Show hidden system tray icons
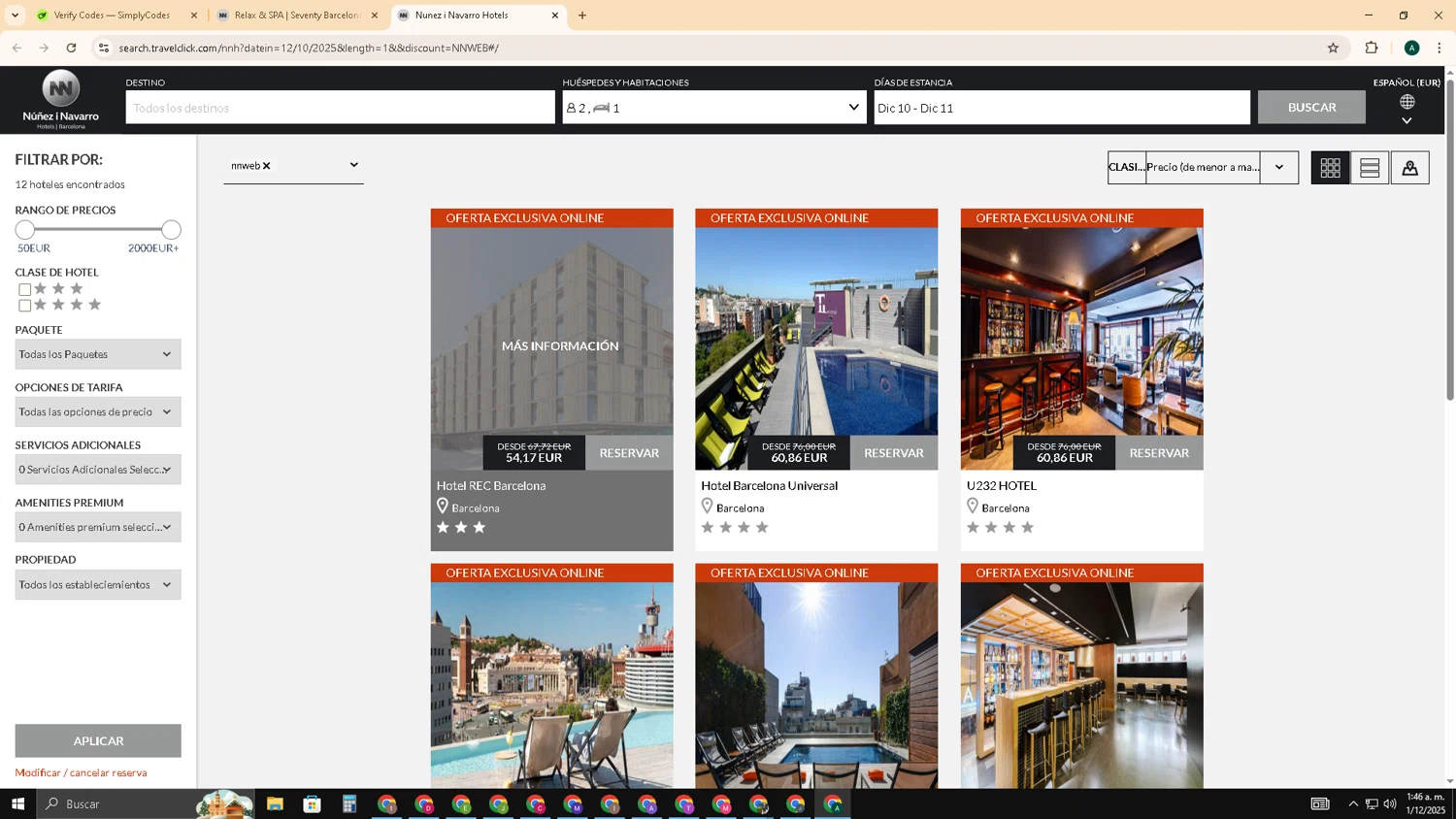This screenshot has width=1456, height=819. pos(1353,803)
